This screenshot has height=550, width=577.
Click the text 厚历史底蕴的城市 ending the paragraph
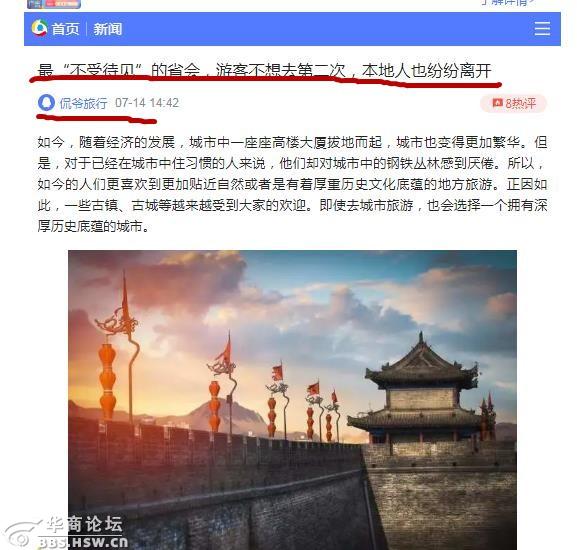coord(90,226)
